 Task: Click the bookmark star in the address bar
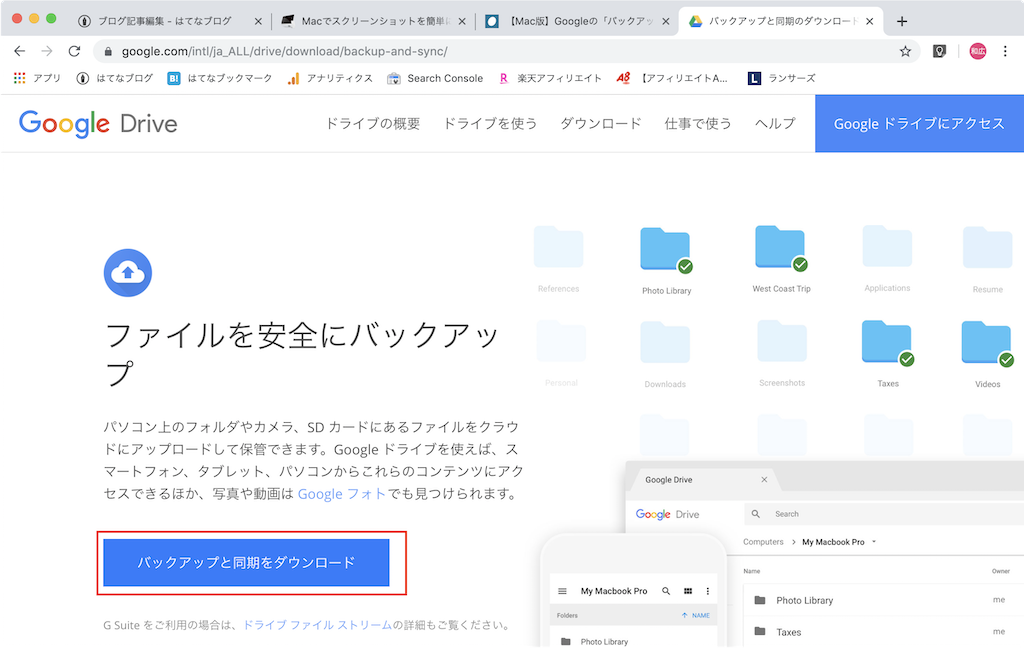click(x=904, y=50)
